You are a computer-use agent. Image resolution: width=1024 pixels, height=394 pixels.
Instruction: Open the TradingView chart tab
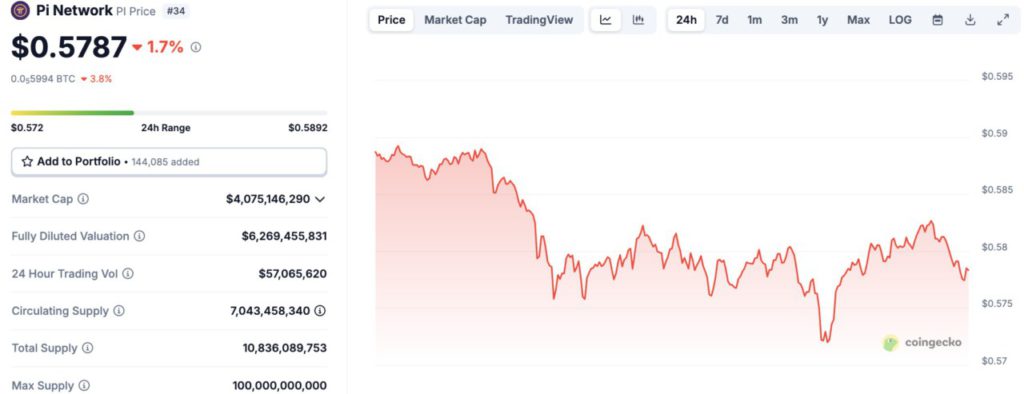click(x=539, y=20)
